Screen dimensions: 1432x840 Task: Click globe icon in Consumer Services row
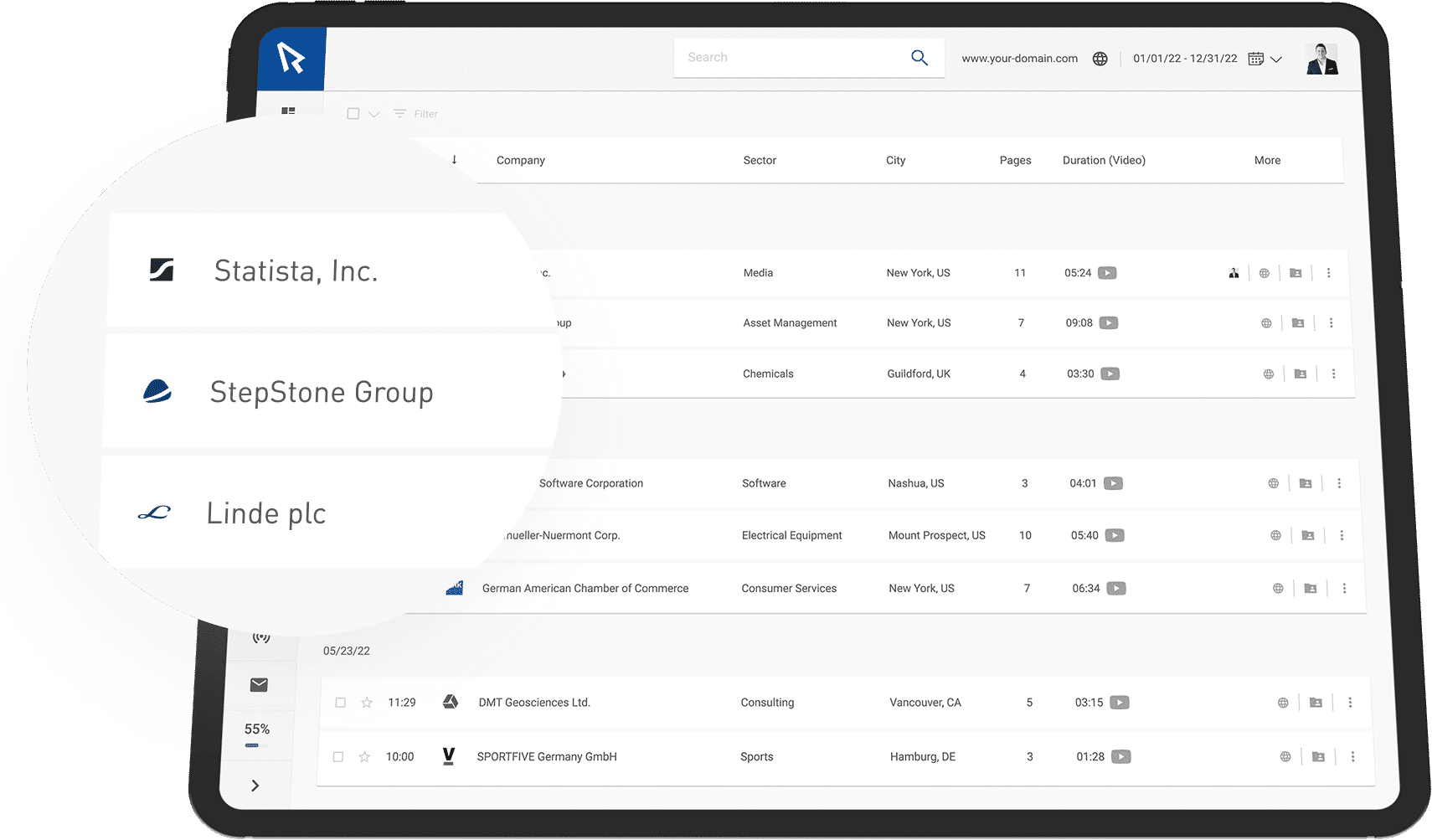1278,589
